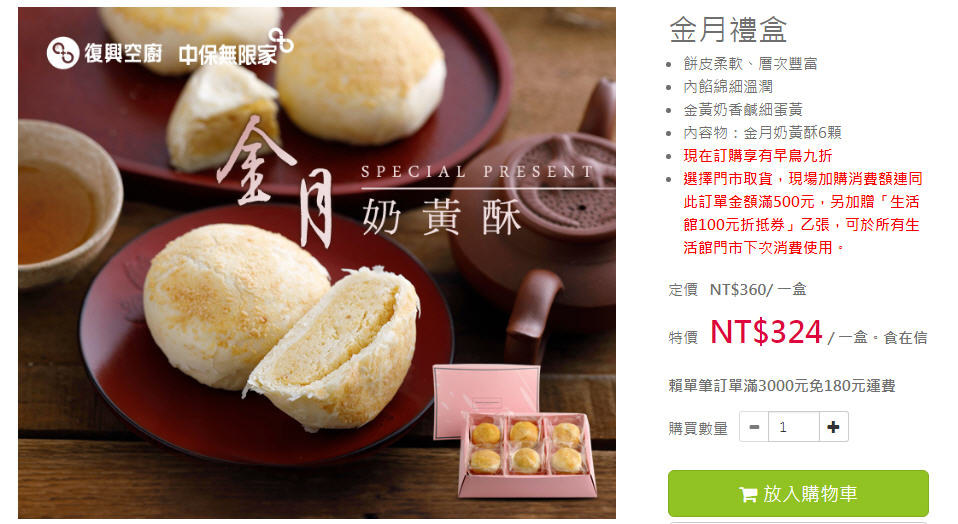Click the 餅皮柔軟、層次豐富 bullet
958x524 pixels.
tap(750, 64)
